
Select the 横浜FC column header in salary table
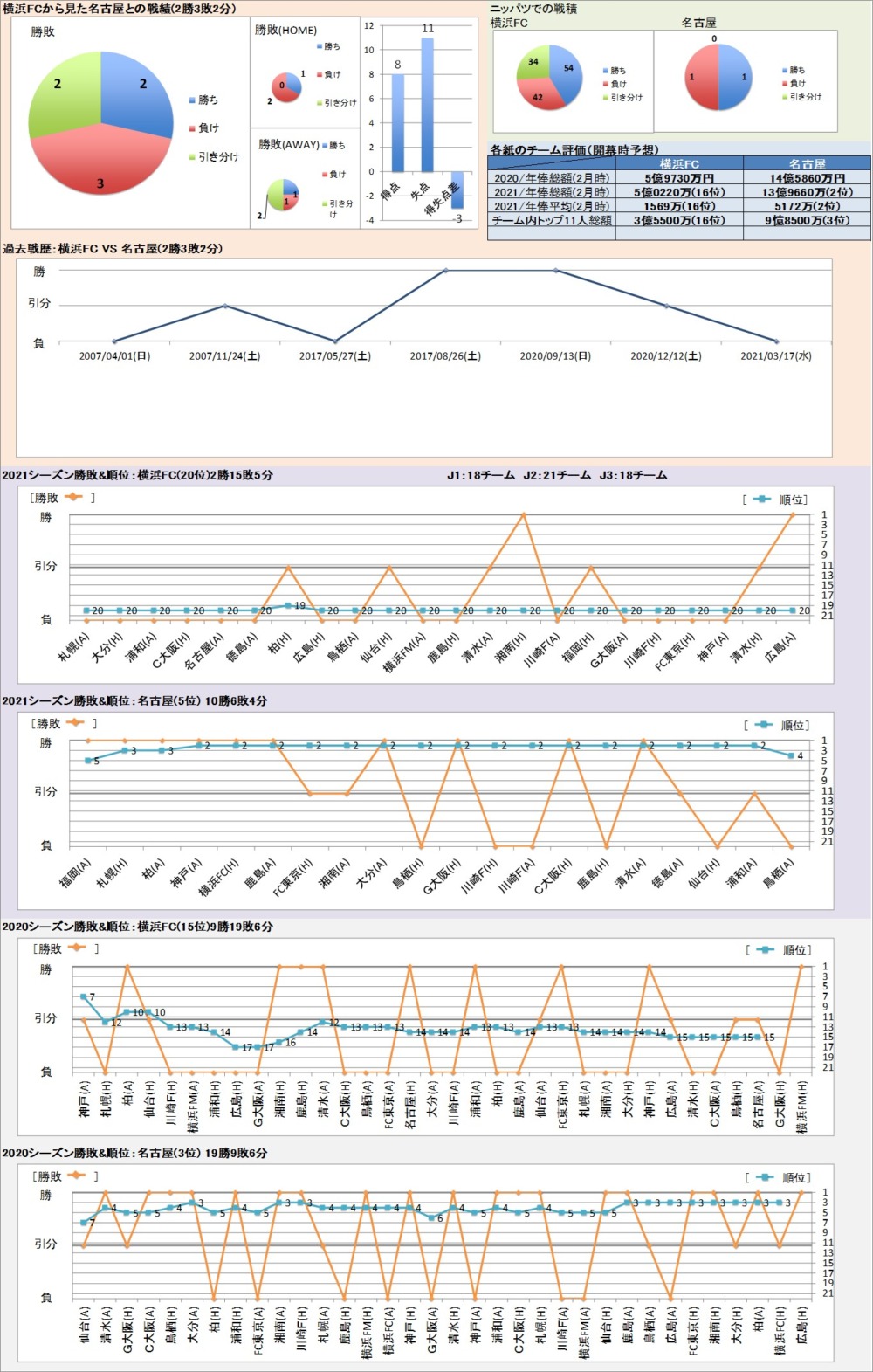tap(679, 163)
